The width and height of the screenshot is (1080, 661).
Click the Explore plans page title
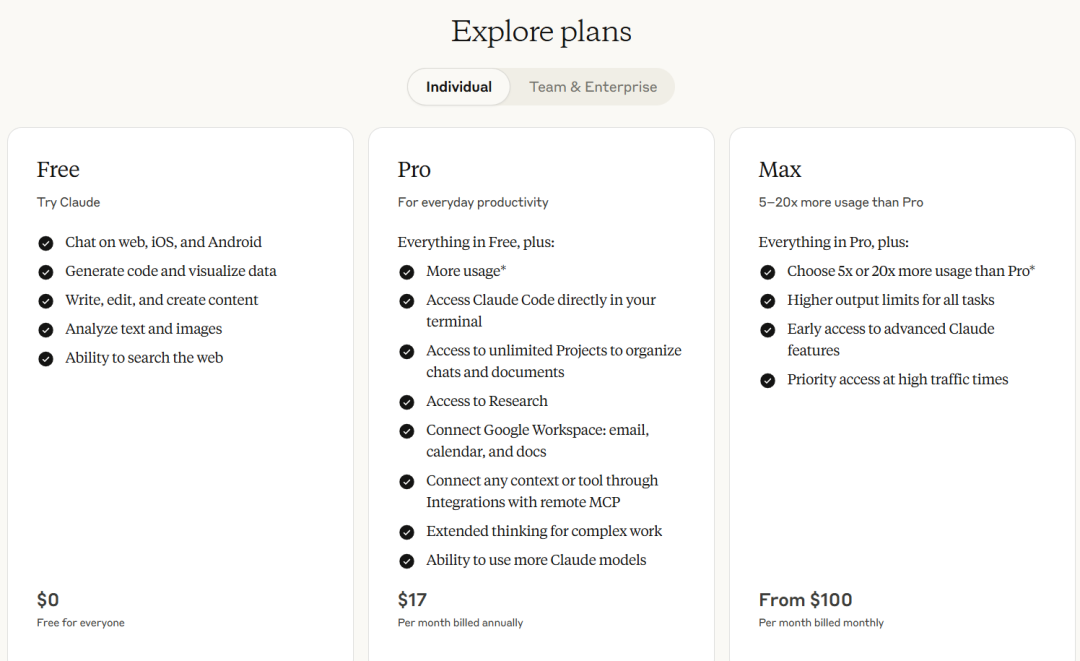pos(541,32)
